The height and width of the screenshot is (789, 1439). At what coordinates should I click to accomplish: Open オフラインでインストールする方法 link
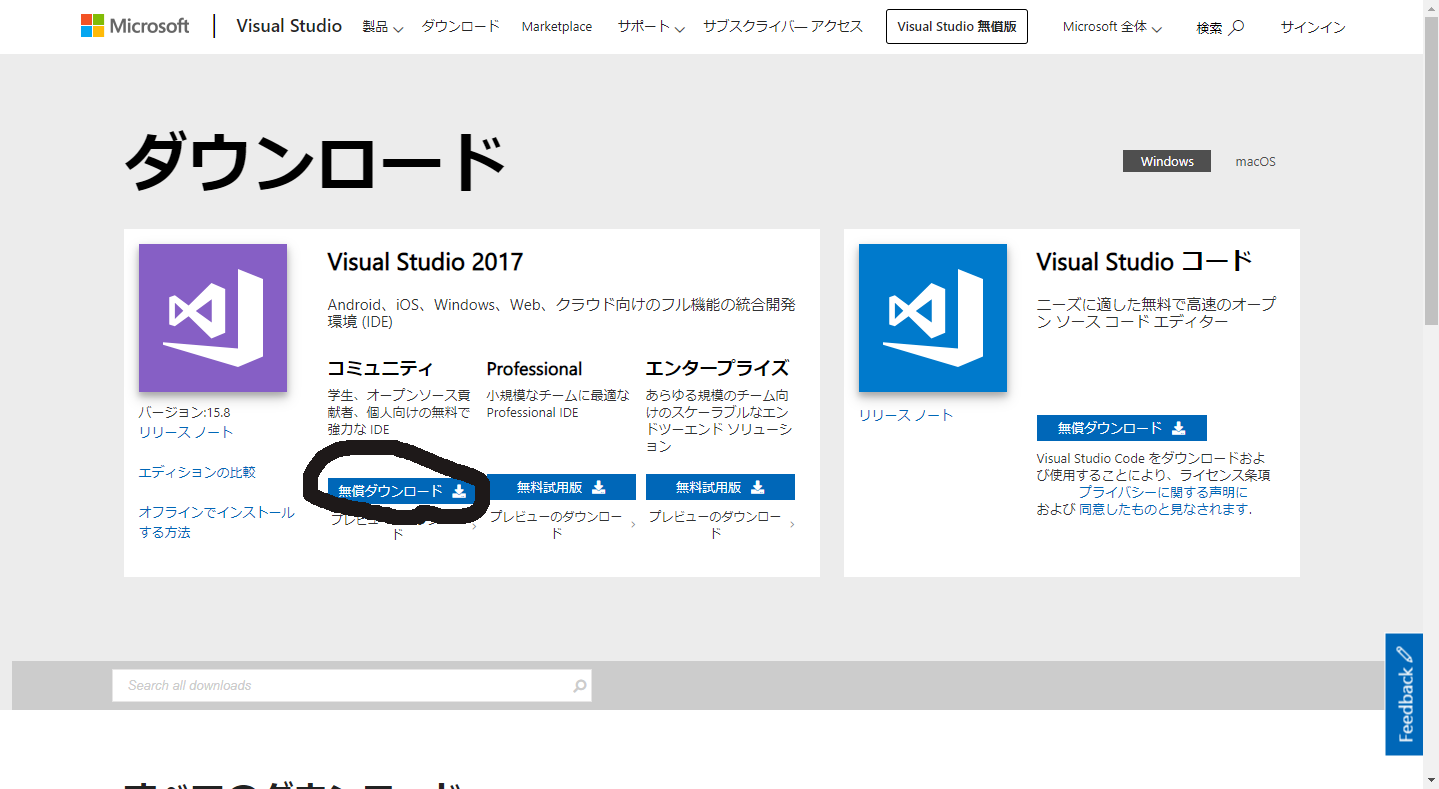click(x=217, y=522)
